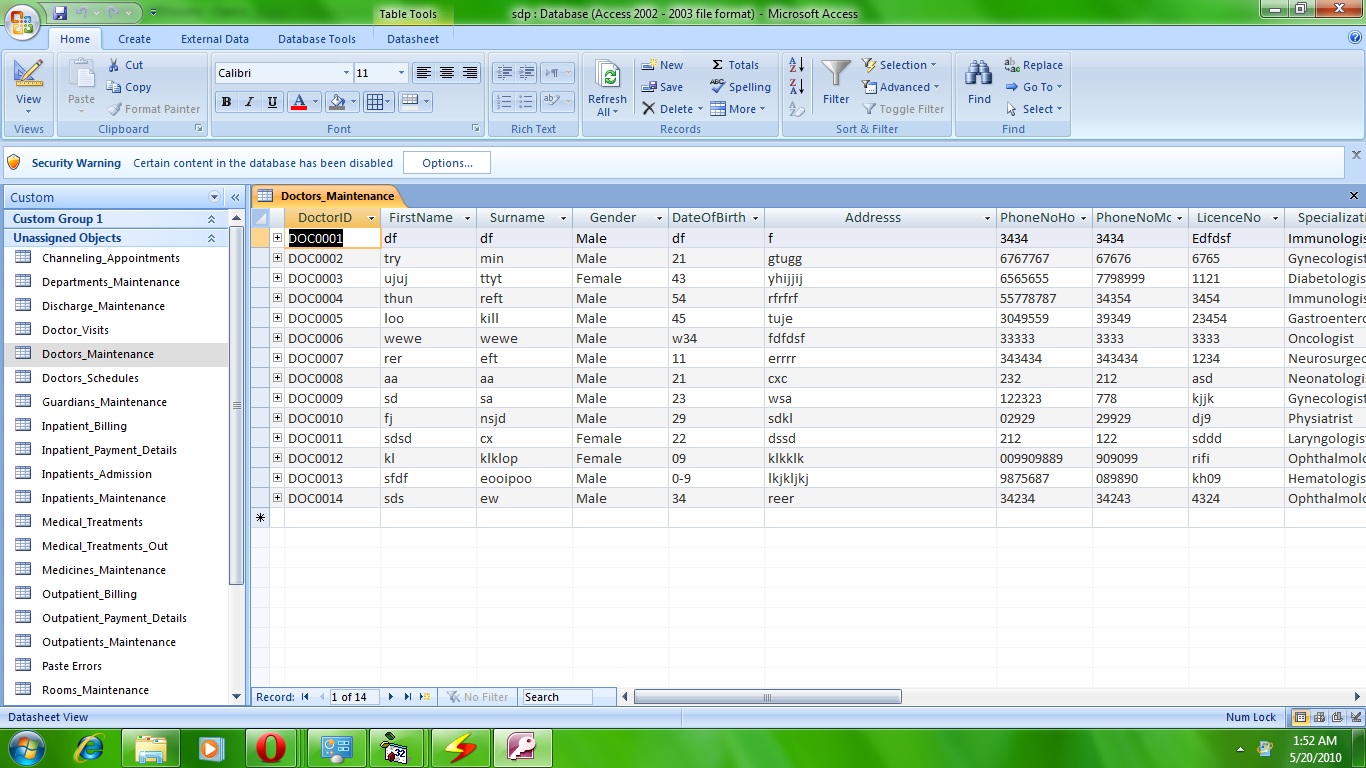Screen dimensions: 1366x768
Task: Expand subdatasheet for DOC0003 row
Action: pyautogui.click(x=277, y=278)
